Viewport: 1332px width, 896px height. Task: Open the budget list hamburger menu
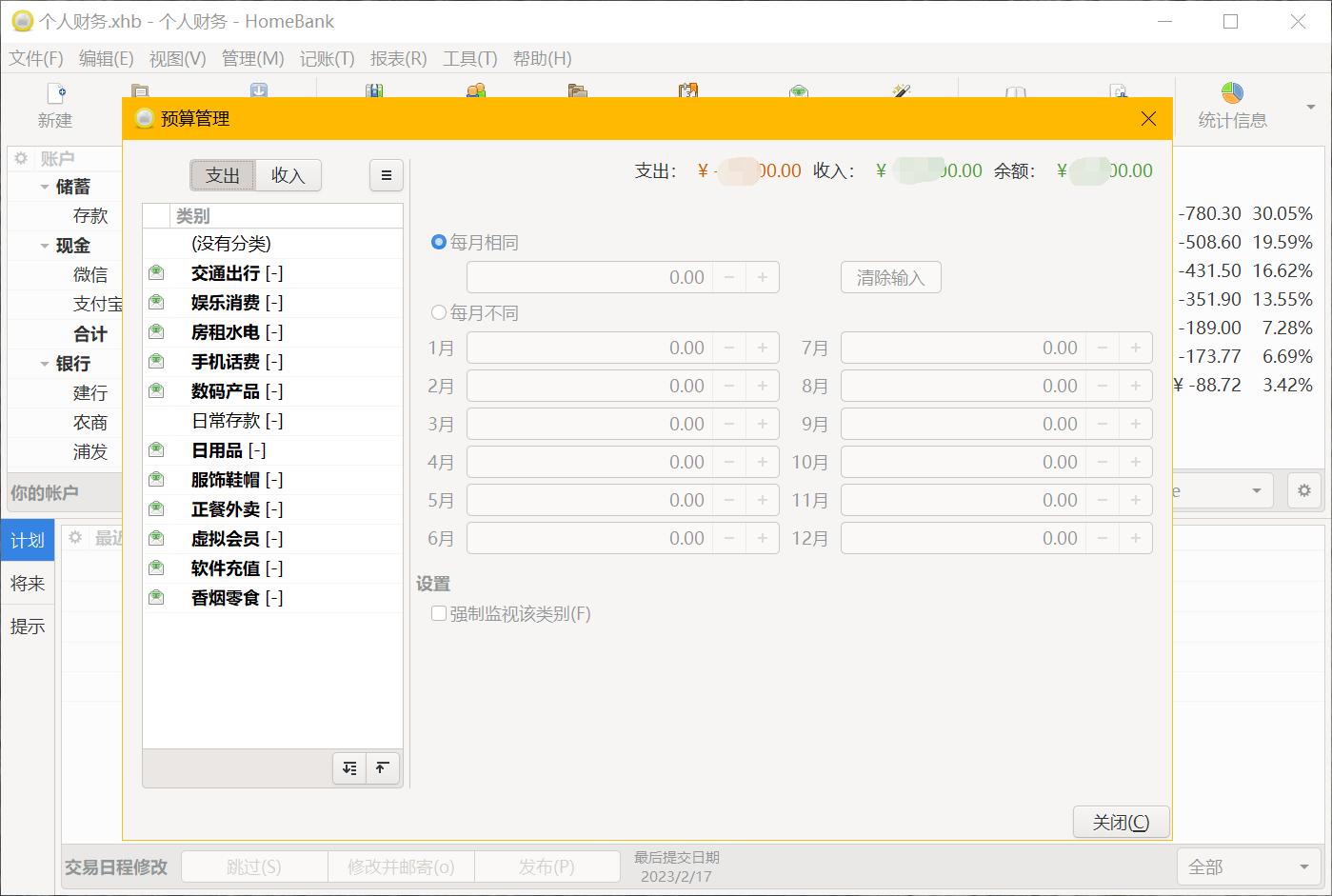[x=386, y=175]
